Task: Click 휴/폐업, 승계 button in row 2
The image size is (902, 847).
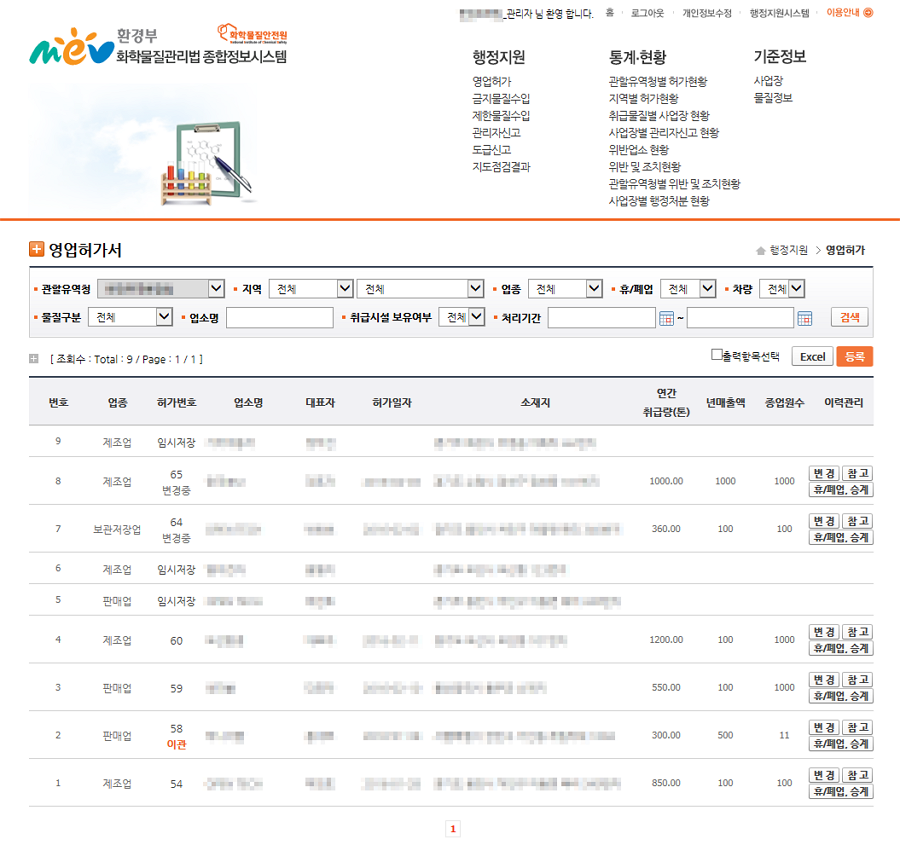Action: 841,744
